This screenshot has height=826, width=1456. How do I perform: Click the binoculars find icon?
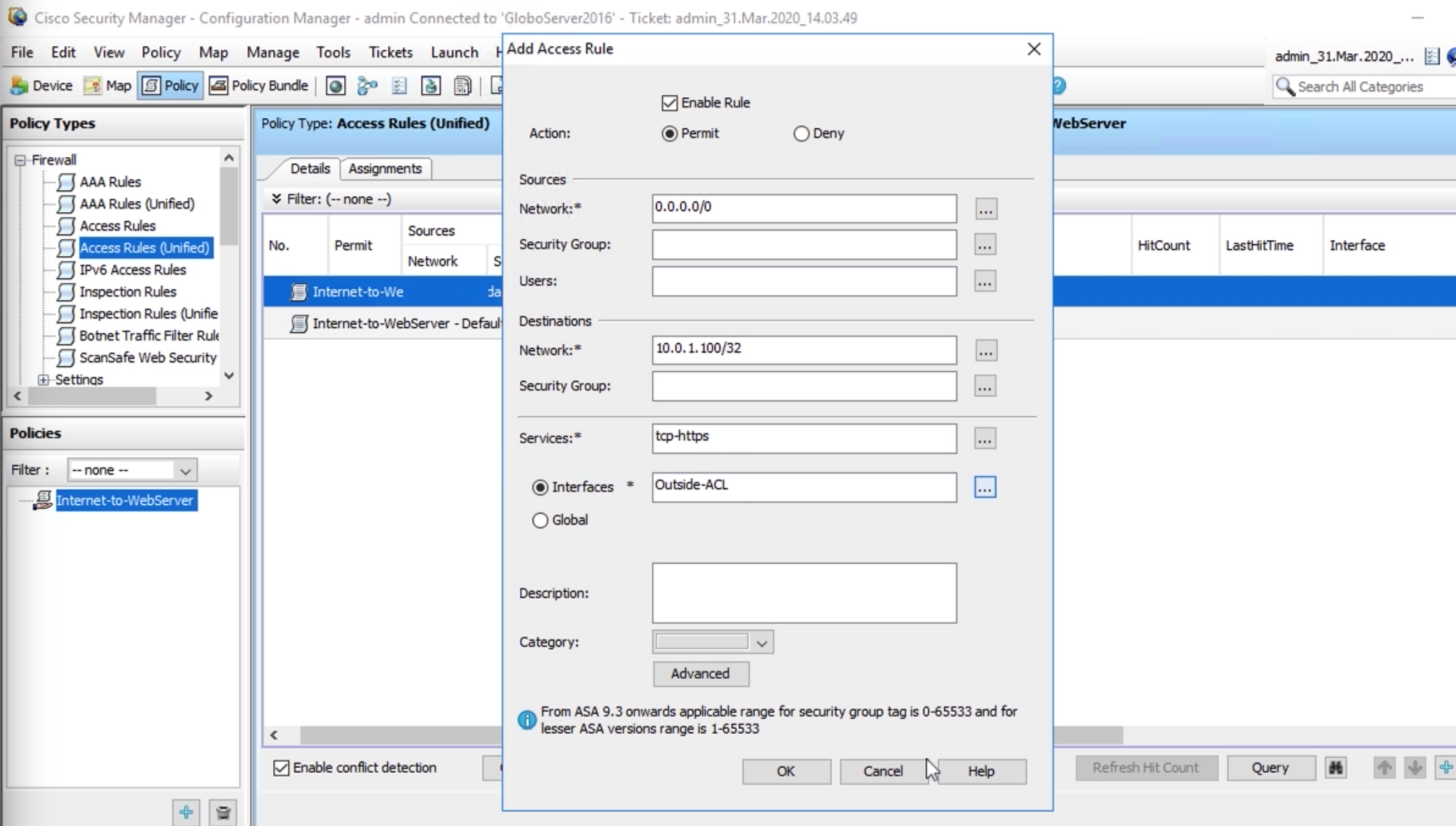[x=1336, y=768]
